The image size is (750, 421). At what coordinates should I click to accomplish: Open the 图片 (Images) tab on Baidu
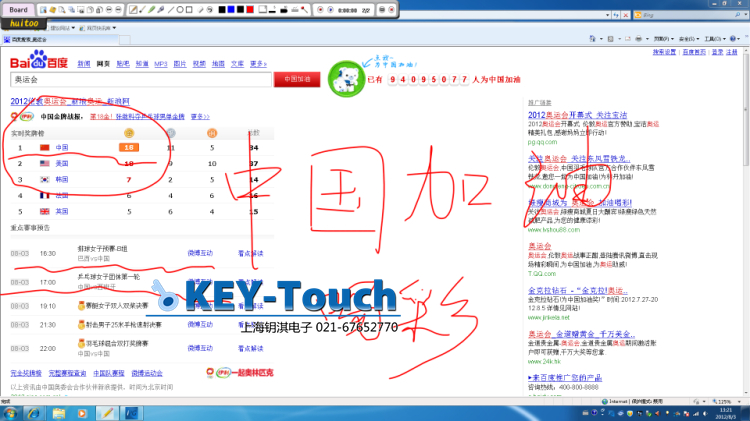coord(180,64)
